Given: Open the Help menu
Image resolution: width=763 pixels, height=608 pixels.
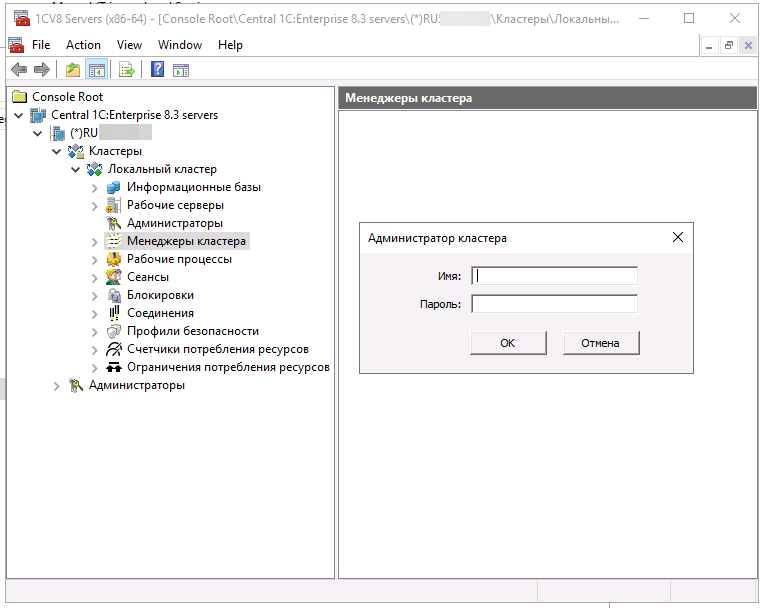Looking at the screenshot, I should pyautogui.click(x=230, y=45).
